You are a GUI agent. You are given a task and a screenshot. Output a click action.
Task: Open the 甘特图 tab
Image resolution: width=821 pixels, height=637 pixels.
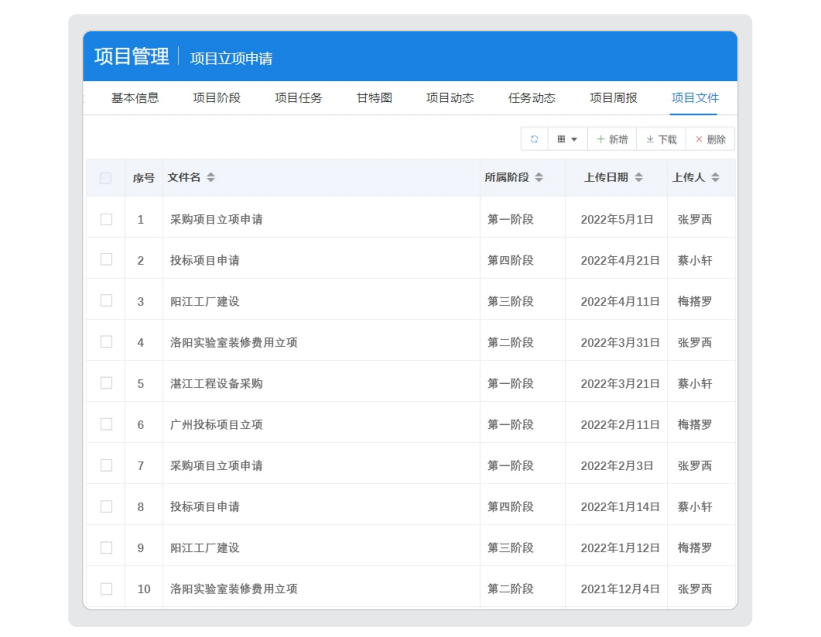pyautogui.click(x=374, y=98)
